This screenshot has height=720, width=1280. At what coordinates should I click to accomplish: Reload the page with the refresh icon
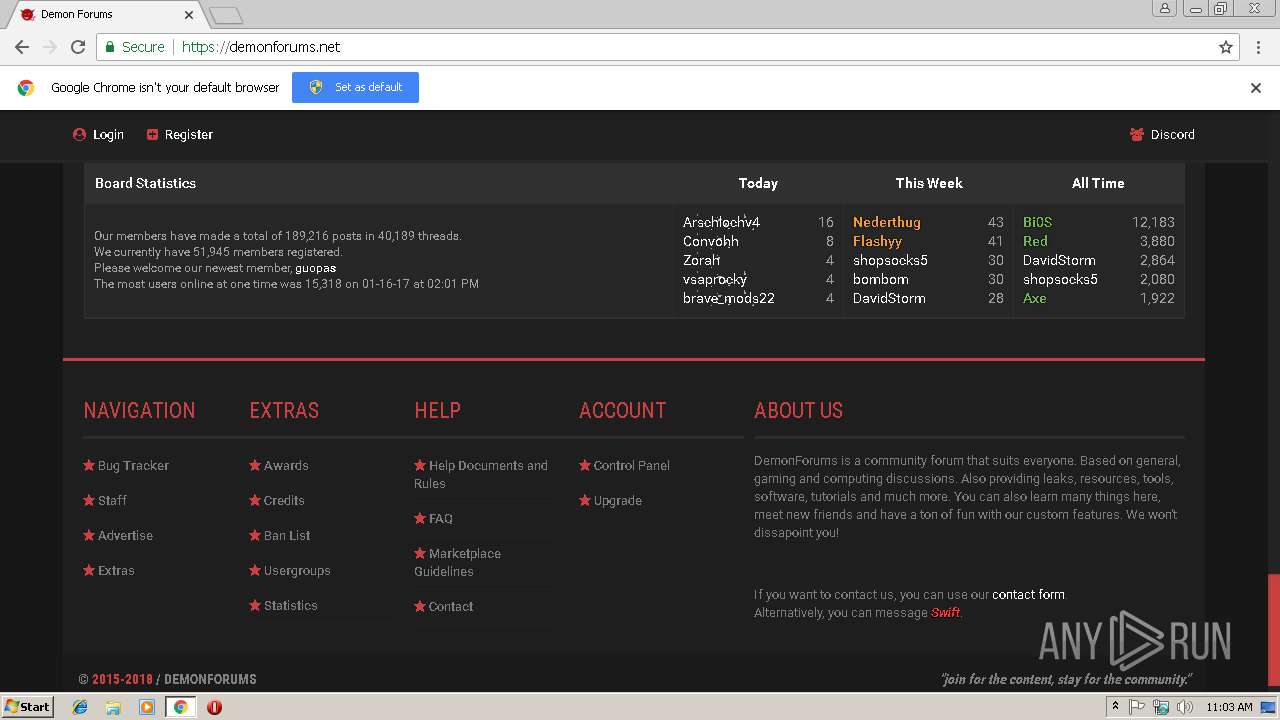pyautogui.click(x=78, y=47)
